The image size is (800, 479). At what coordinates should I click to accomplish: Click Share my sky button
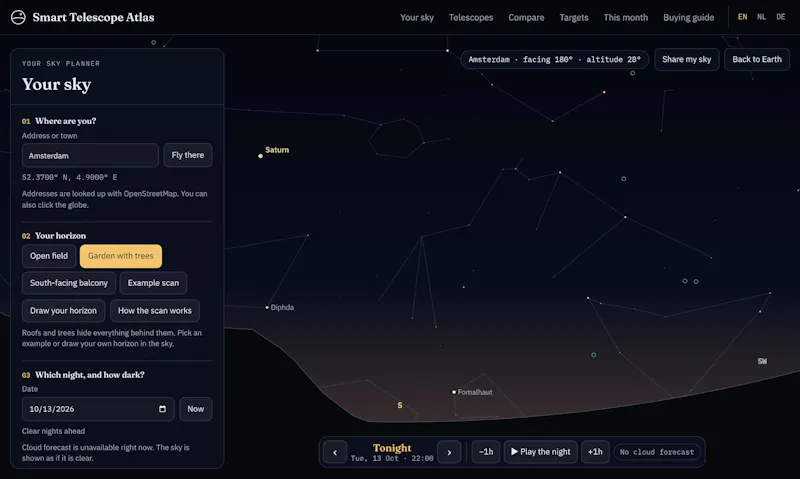tap(687, 60)
